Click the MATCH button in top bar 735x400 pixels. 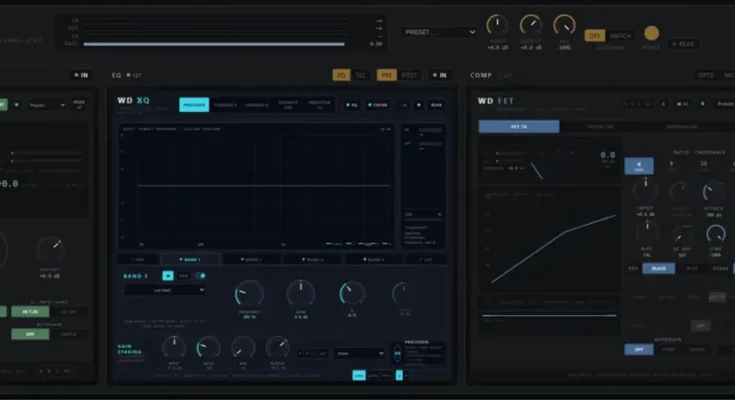620,36
